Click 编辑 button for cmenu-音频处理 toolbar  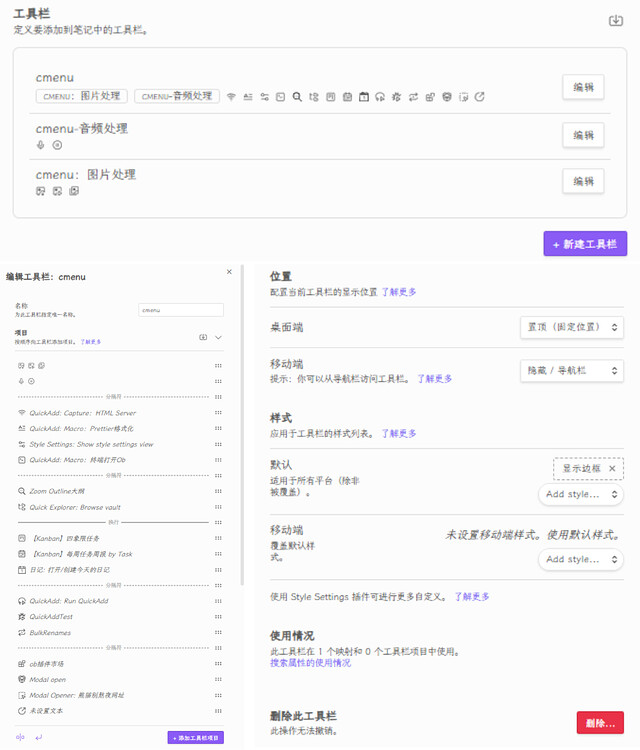[583, 135]
